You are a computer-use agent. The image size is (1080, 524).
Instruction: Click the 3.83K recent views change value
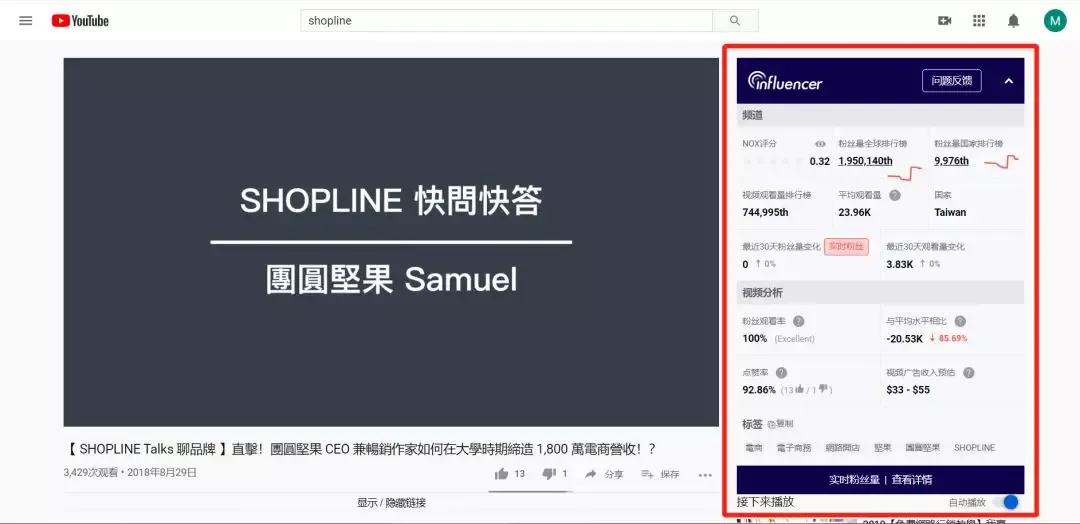pyautogui.click(x=900, y=264)
